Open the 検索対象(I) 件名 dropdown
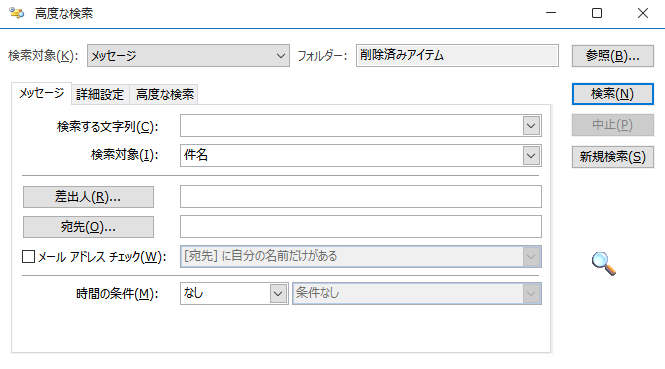This screenshot has height=369, width=665. coord(360,156)
